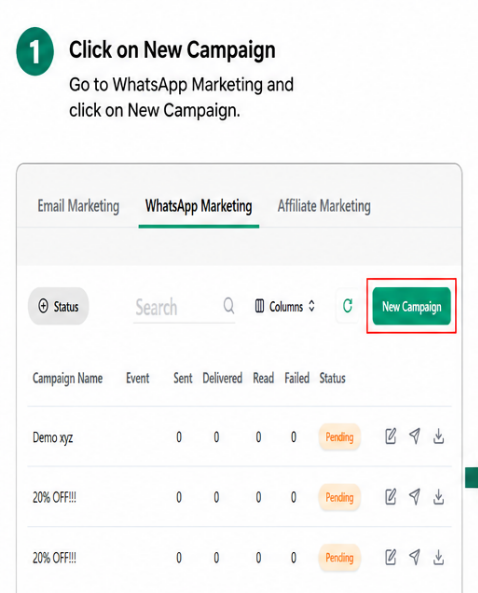
Task: Switch to Email Marketing tab
Action: point(78,206)
